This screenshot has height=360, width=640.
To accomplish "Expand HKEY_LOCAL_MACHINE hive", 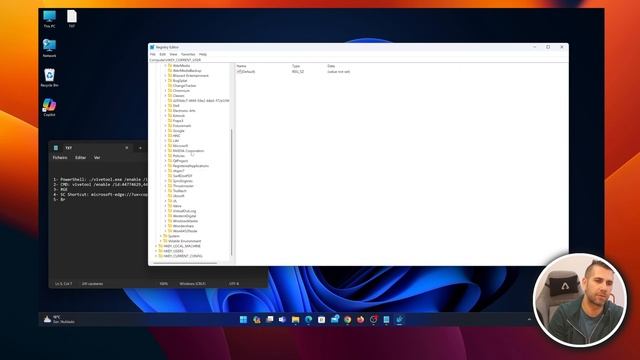I will point(156,246).
